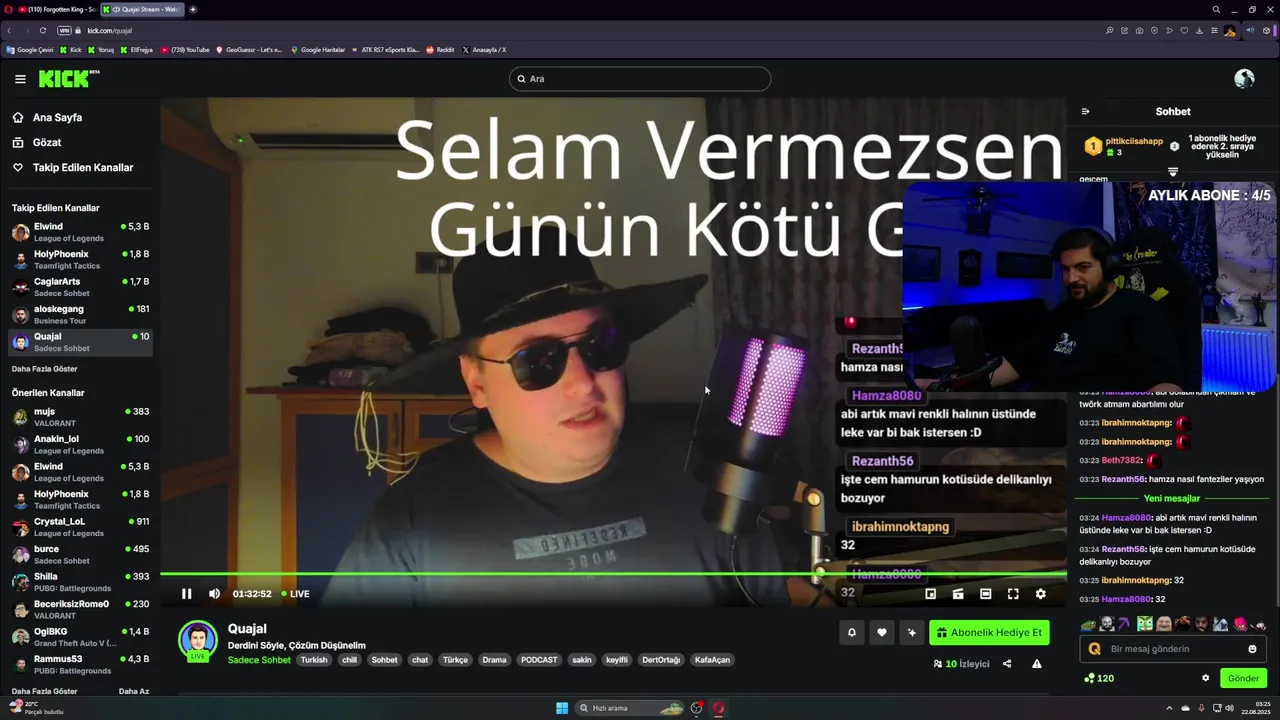Open Google Çeviri bookmark

30,49
